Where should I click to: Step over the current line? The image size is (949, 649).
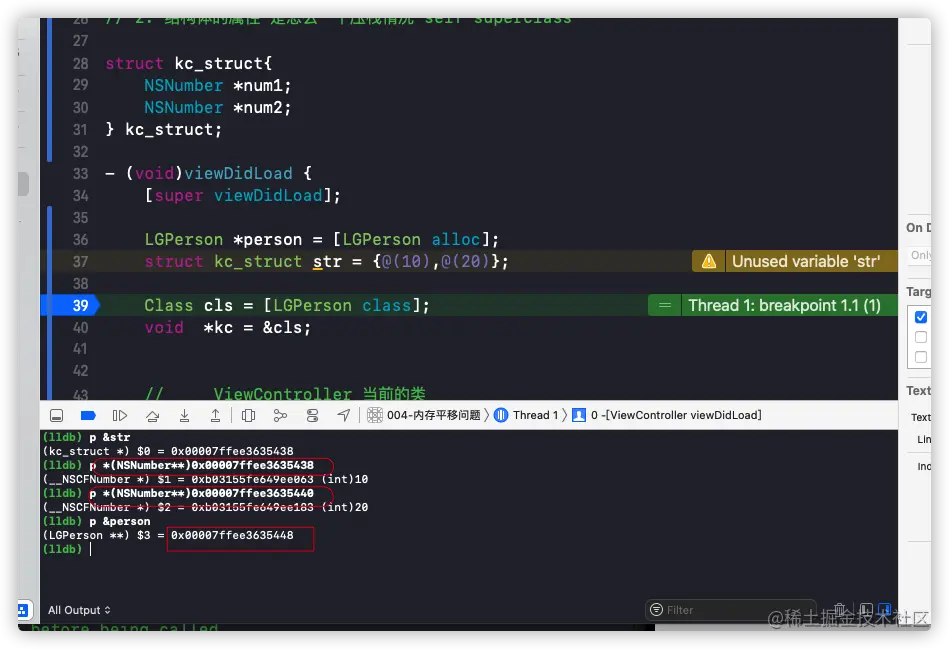coord(153,415)
